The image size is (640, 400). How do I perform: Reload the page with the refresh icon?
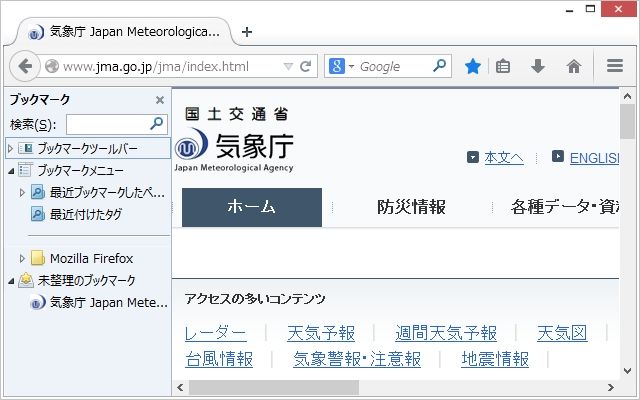(x=305, y=66)
